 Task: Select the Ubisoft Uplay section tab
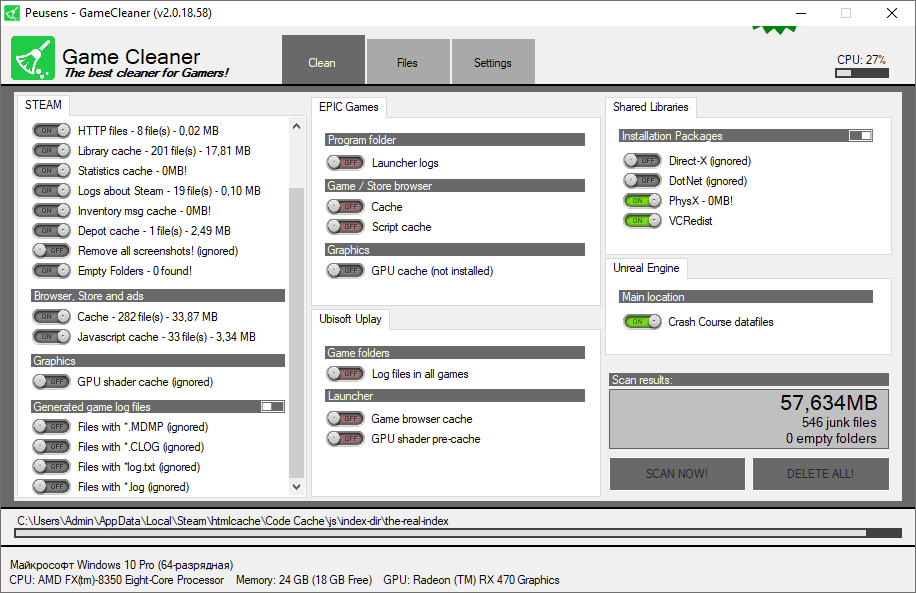350,319
